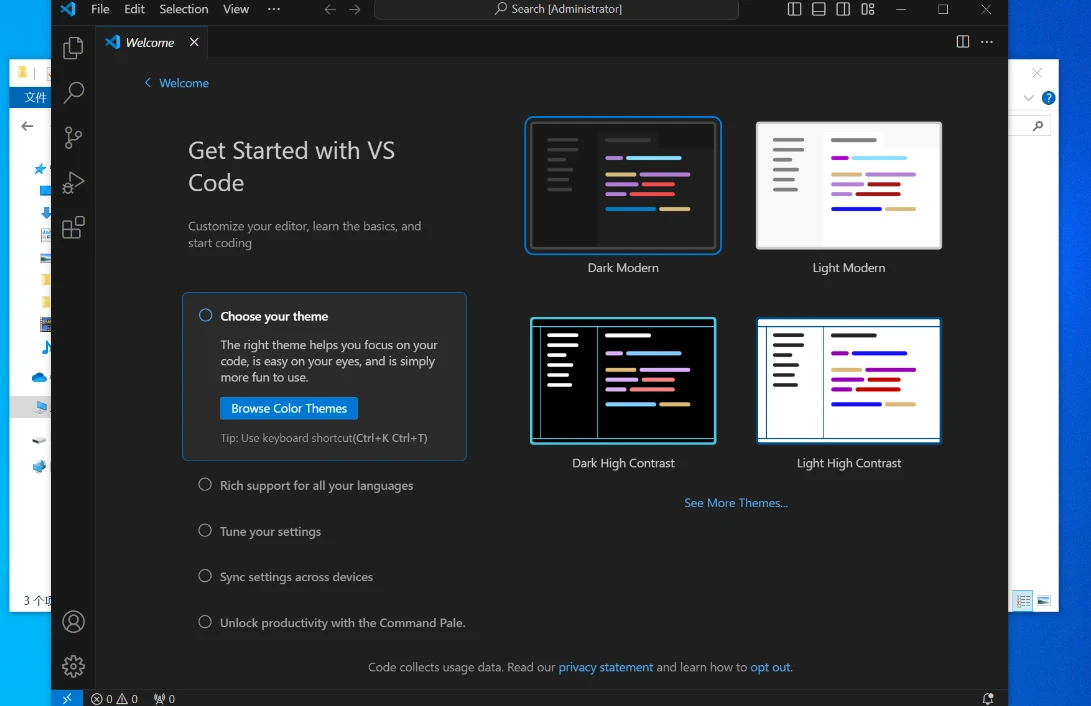1091x706 pixels.
Task: Open the 文件 tab in File Explorer
Action: (35, 97)
